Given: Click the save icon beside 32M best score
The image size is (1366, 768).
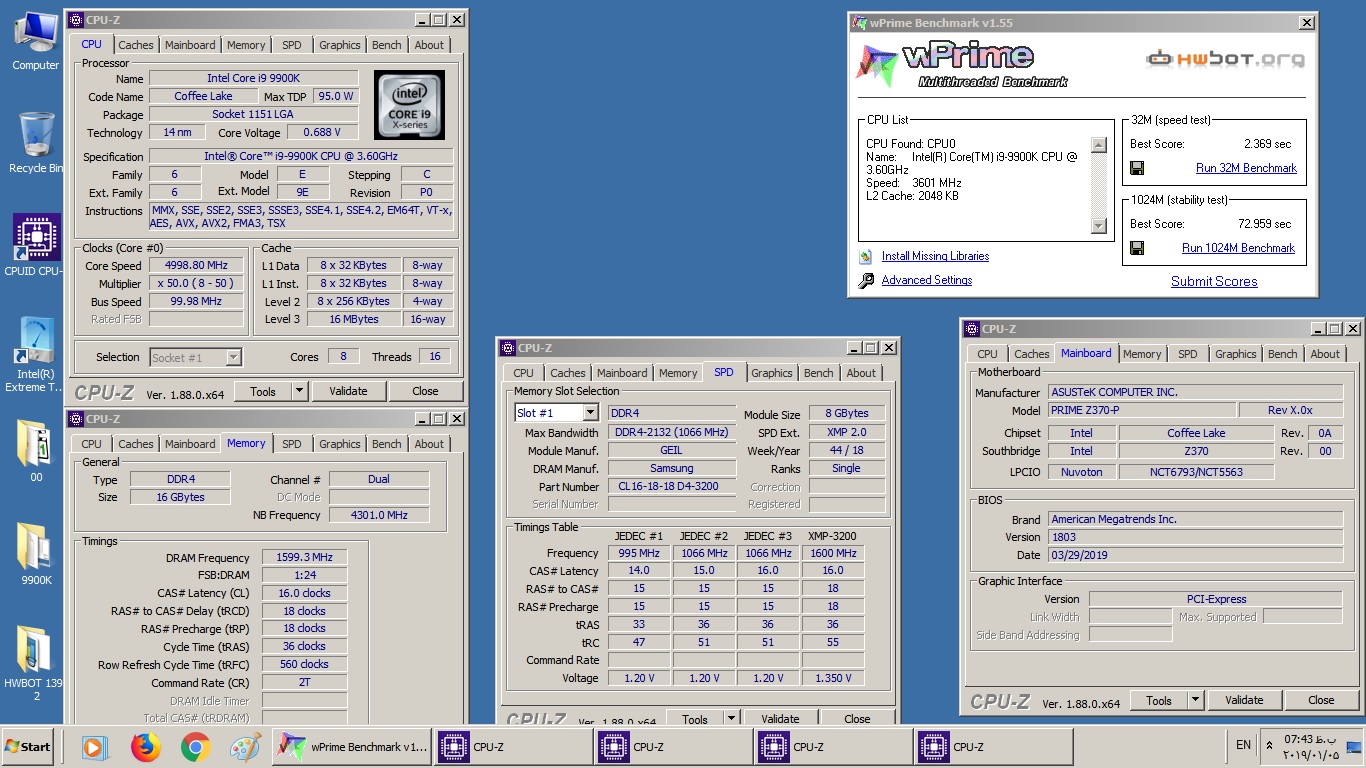Looking at the screenshot, I should [x=1137, y=168].
